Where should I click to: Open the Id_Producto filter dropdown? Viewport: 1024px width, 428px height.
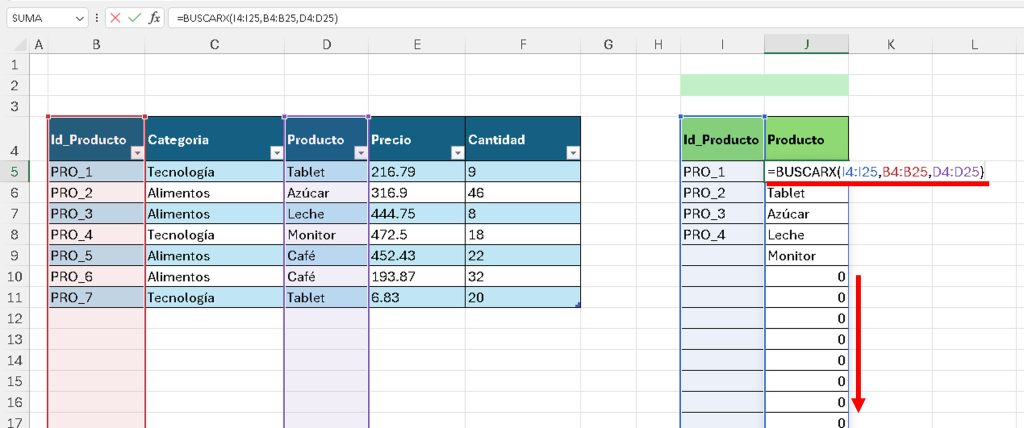click(x=137, y=153)
